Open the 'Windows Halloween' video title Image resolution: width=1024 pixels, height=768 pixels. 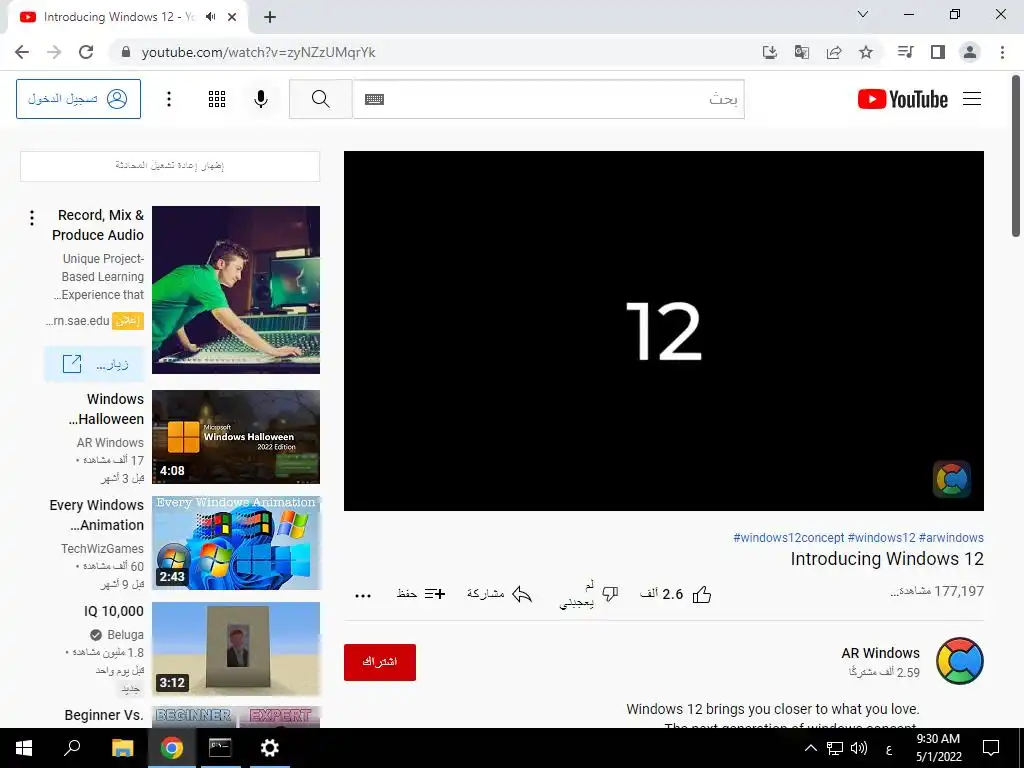point(106,409)
